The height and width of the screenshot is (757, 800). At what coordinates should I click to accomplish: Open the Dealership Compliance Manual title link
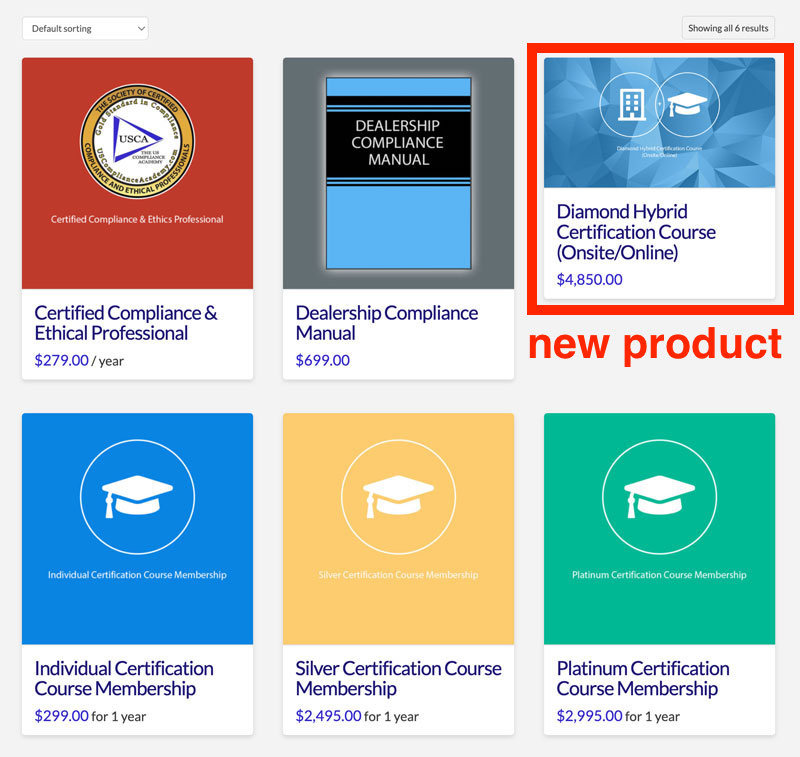pyautogui.click(x=386, y=323)
